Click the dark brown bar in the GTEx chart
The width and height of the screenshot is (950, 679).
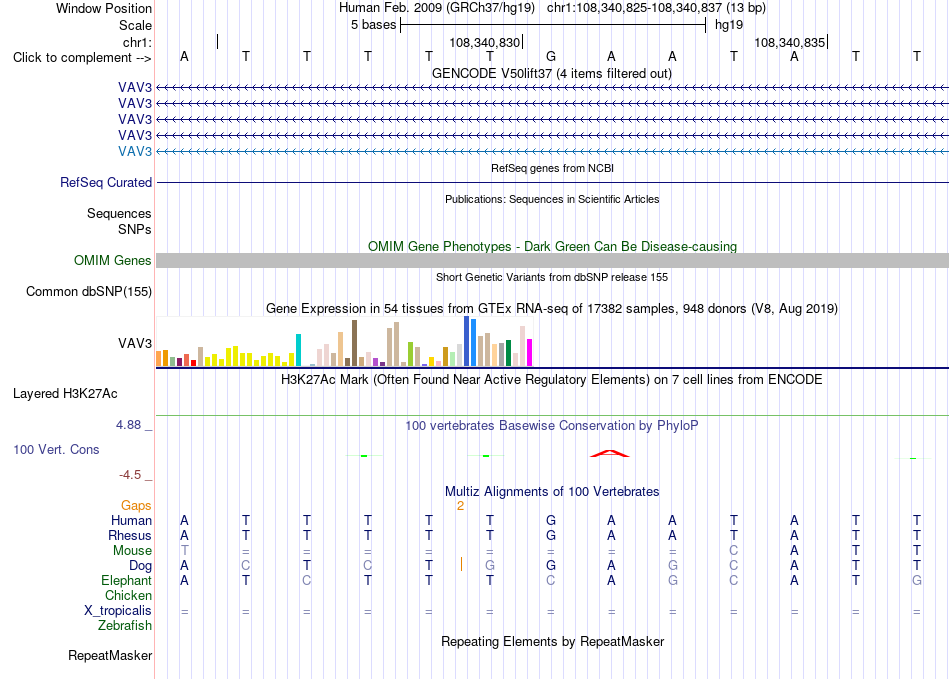[354, 343]
